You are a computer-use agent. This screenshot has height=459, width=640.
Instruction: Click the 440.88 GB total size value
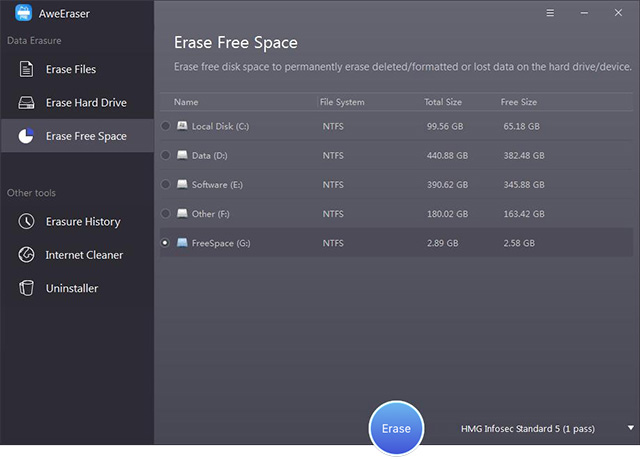pos(447,155)
